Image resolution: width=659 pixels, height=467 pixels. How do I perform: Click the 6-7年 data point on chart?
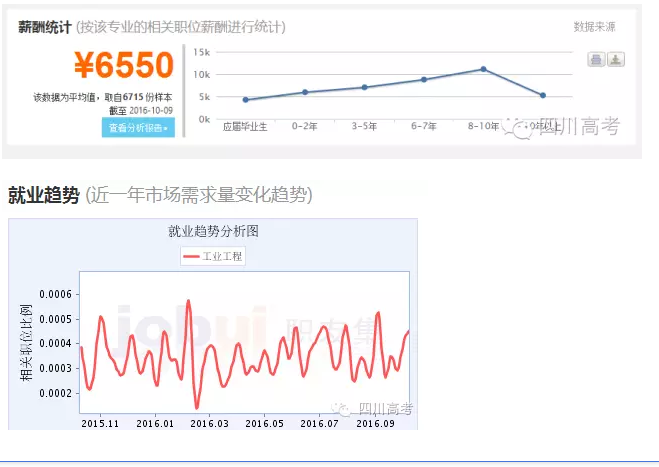pos(424,79)
